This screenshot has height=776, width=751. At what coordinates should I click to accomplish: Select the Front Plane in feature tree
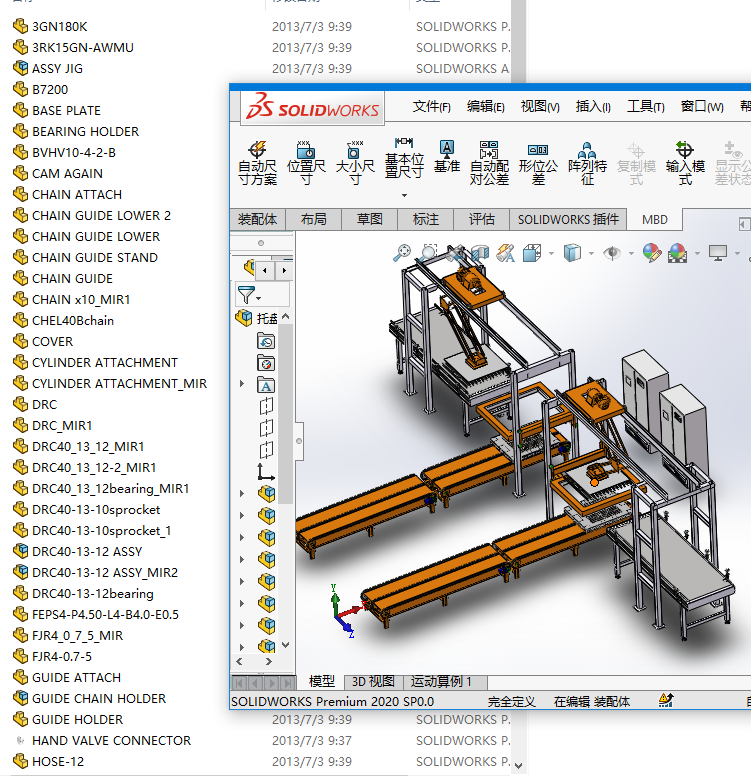pos(266,406)
